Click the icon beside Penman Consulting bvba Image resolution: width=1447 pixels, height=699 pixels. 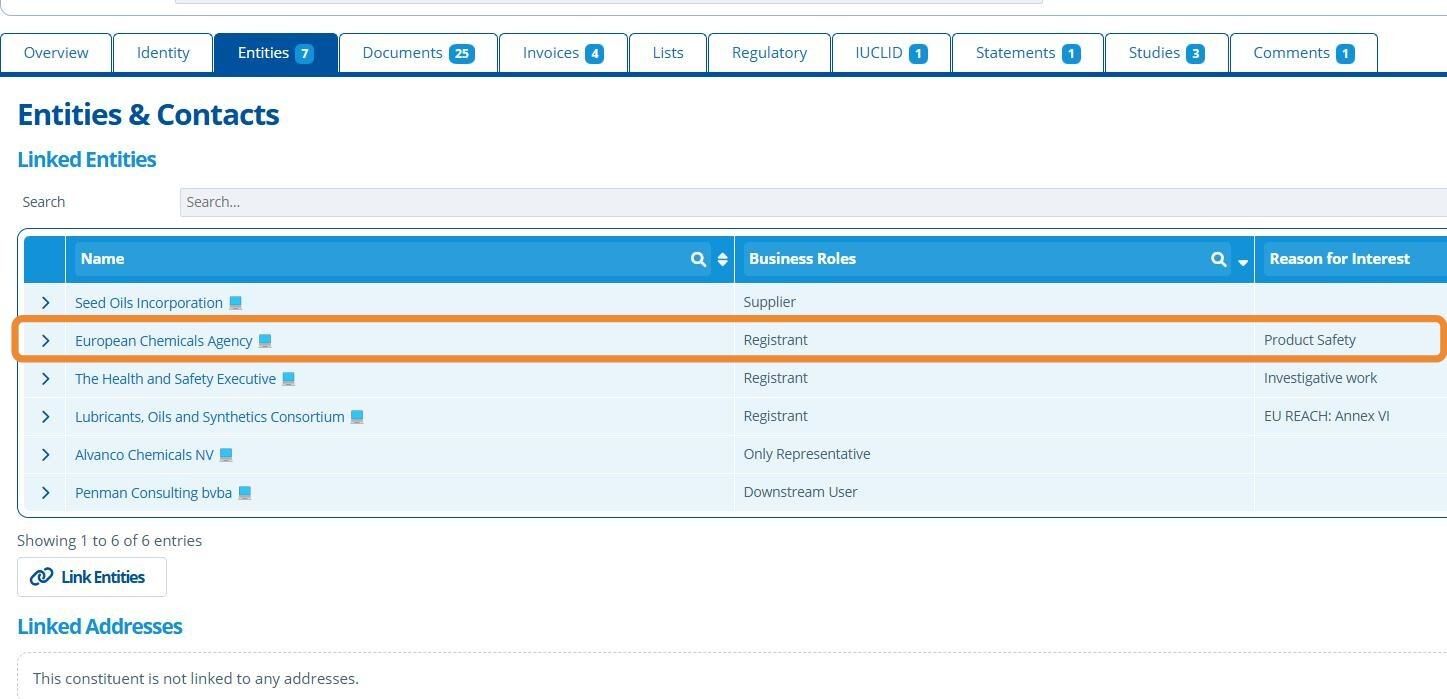click(245, 493)
